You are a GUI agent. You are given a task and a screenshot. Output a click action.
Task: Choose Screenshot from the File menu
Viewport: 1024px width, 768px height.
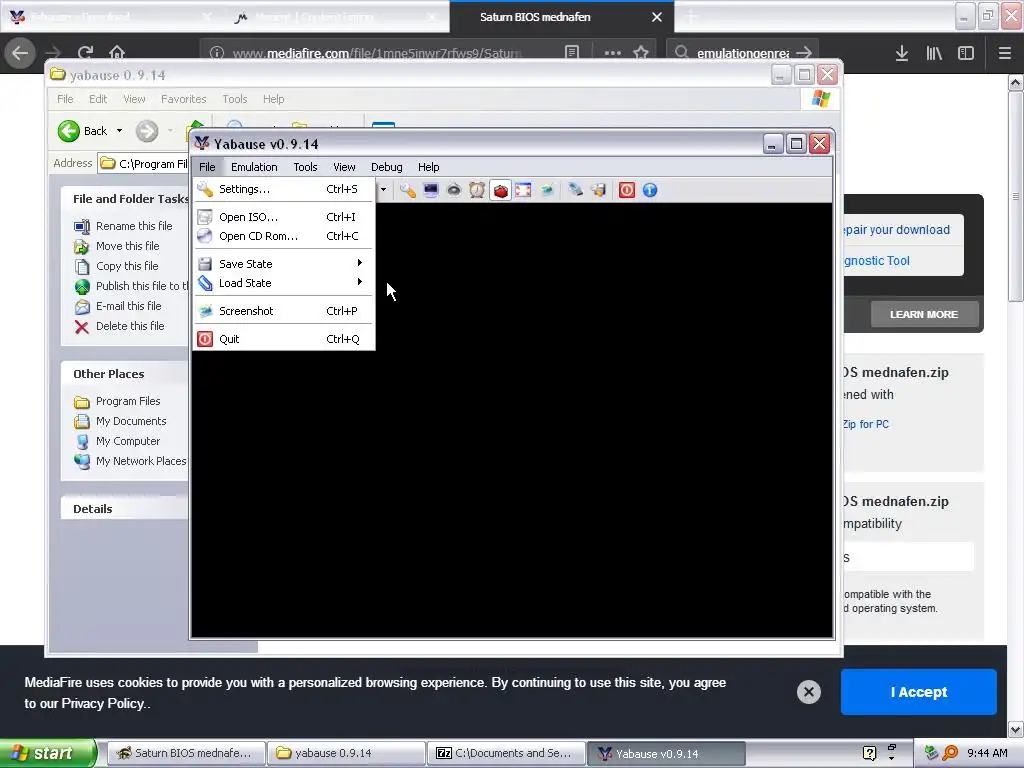(284, 311)
